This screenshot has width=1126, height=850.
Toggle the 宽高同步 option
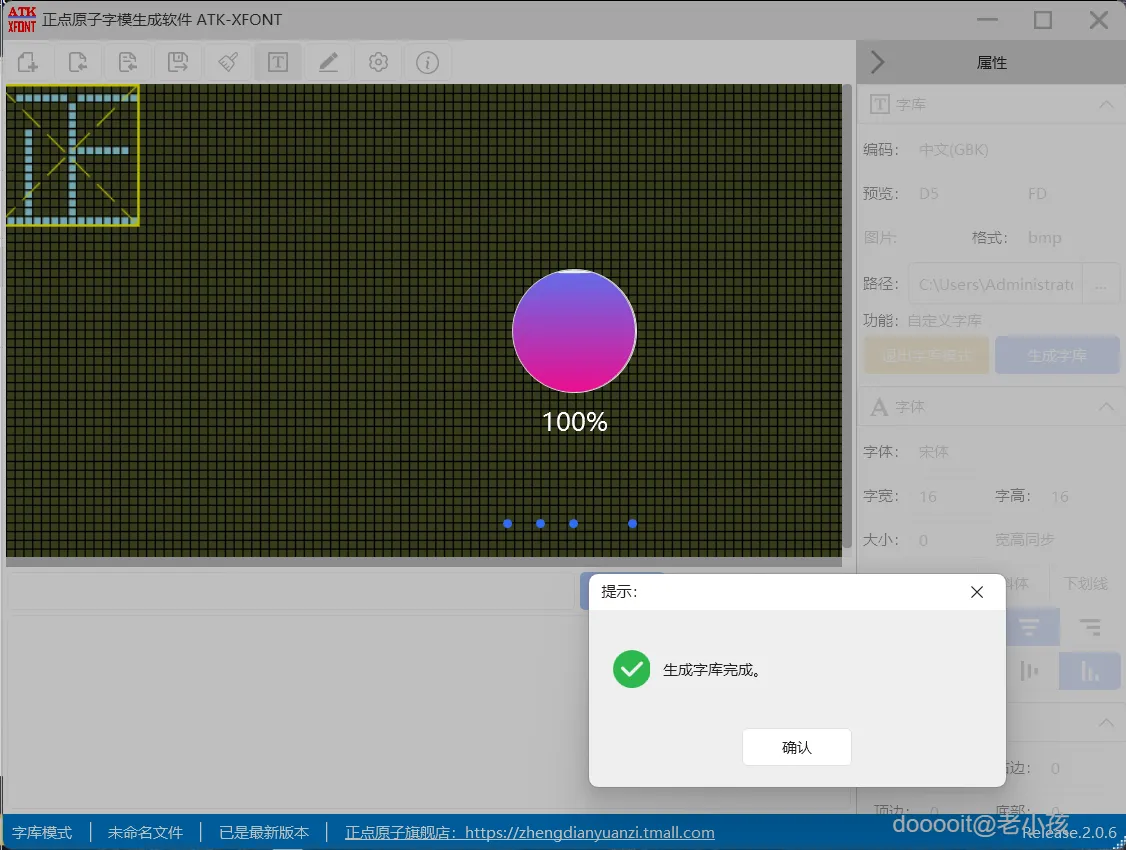tap(1025, 539)
